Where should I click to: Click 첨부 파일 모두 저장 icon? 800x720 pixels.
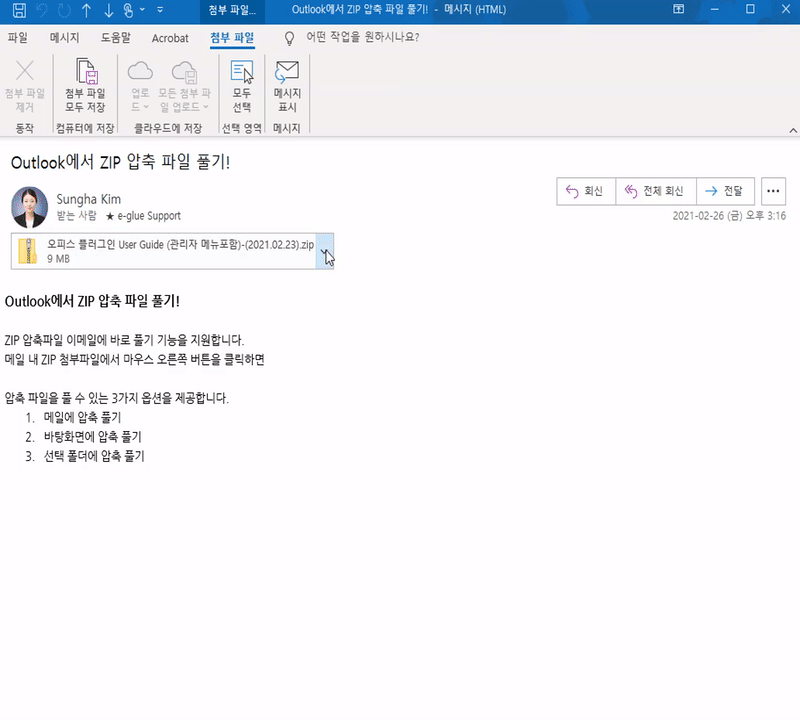[85, 86]
